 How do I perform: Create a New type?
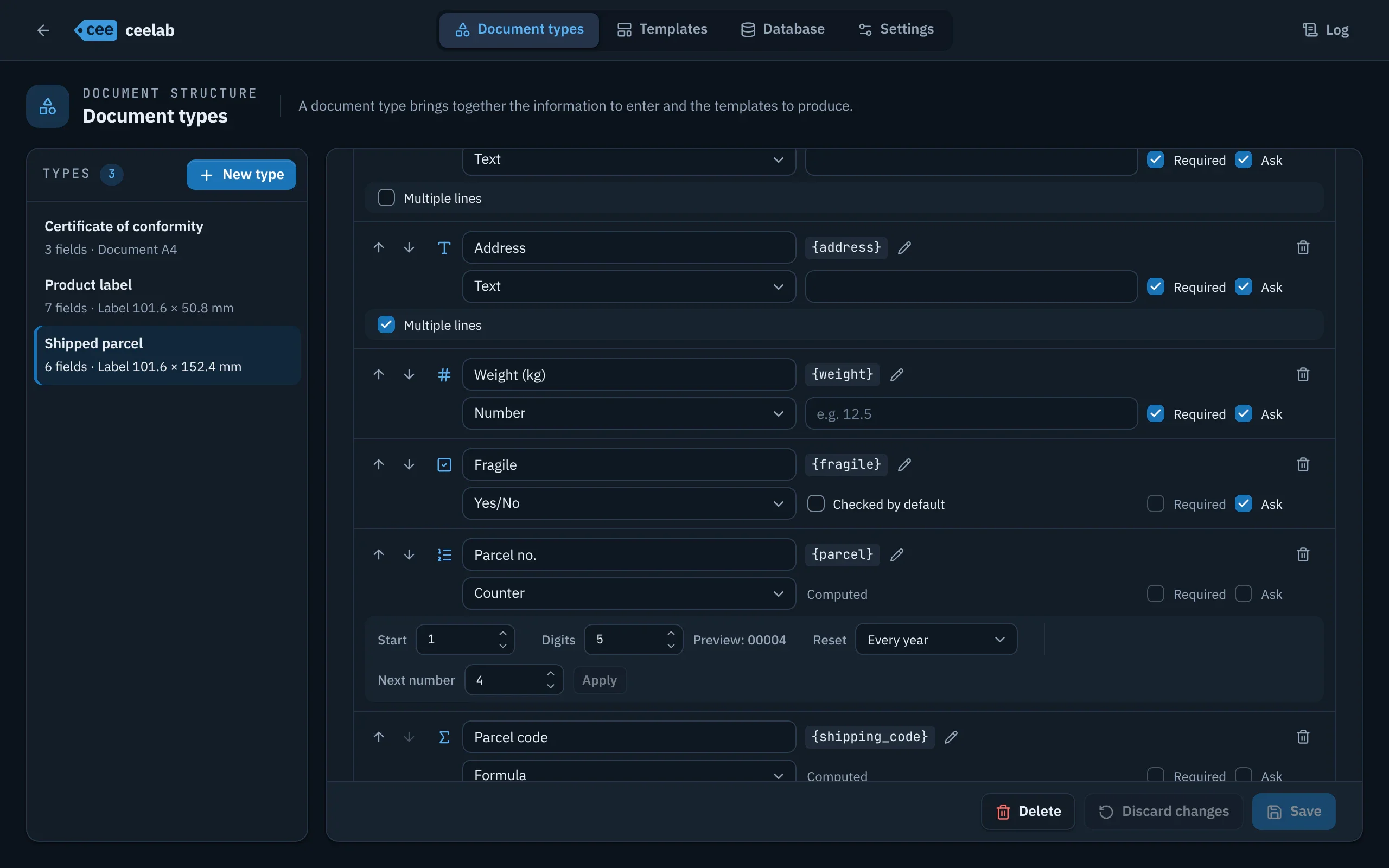click(241, 175)
